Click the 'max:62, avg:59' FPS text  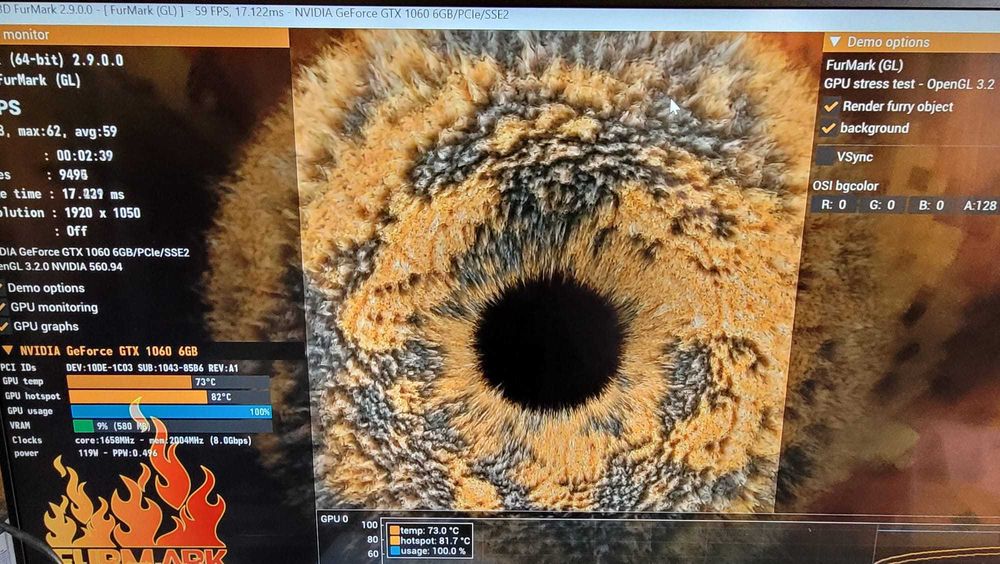pyautogui.click(x=68, y=131)
